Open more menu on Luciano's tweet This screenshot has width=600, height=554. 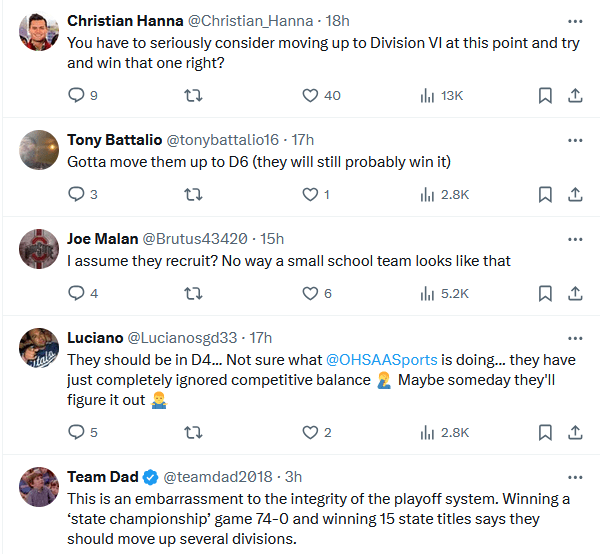pos(574,334)
